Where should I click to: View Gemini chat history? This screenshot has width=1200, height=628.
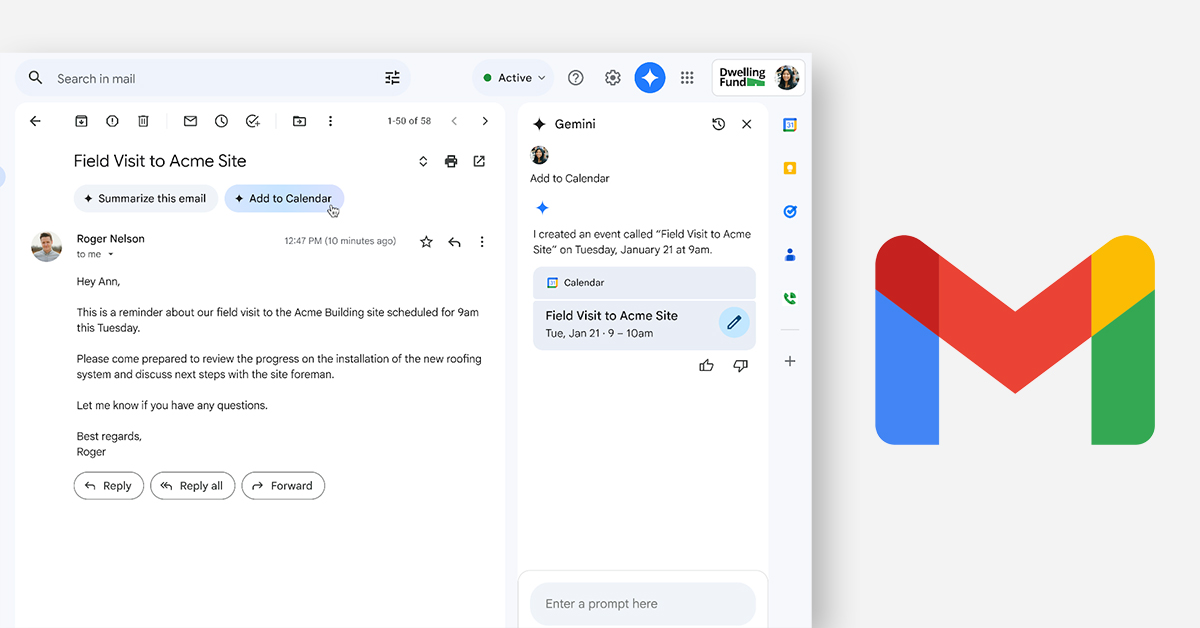pyautogui.click(x=718, y=124)
